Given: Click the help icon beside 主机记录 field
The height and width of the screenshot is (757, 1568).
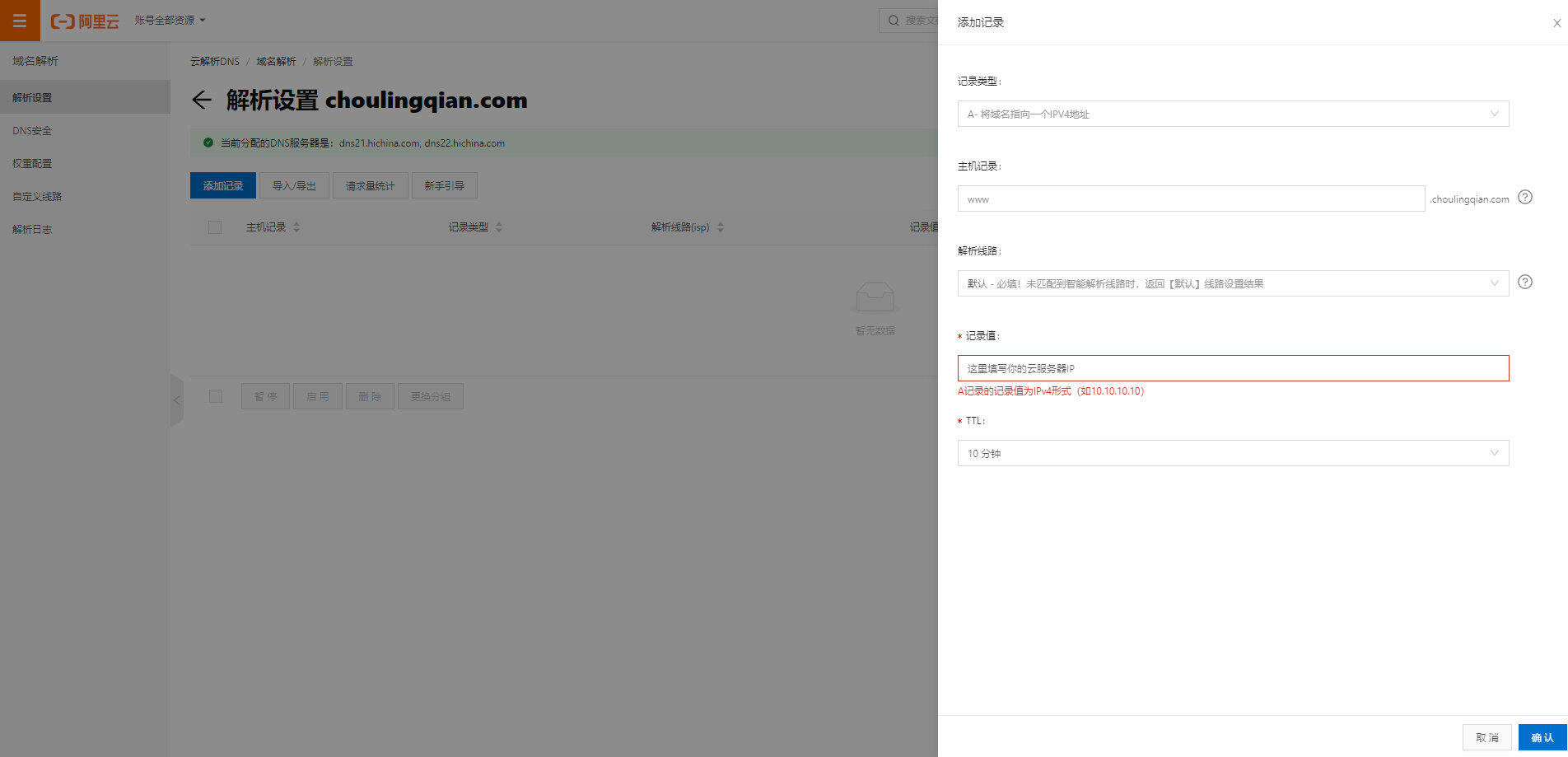Looking at the screenshot, I should coord(1525,197).
